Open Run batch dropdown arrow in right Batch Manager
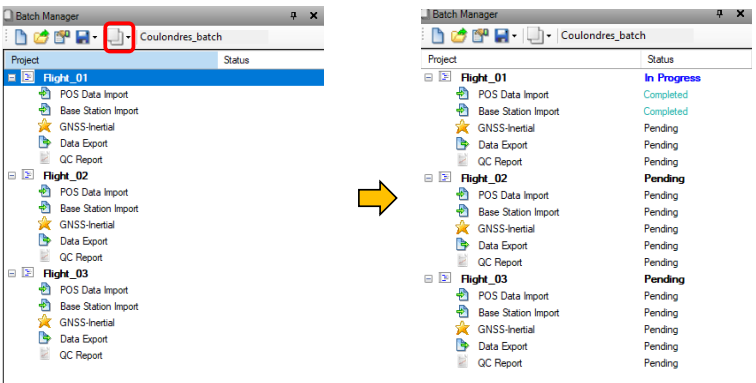Image resolution: width=756 pixels, height=383 pixels. click(548, 36)
